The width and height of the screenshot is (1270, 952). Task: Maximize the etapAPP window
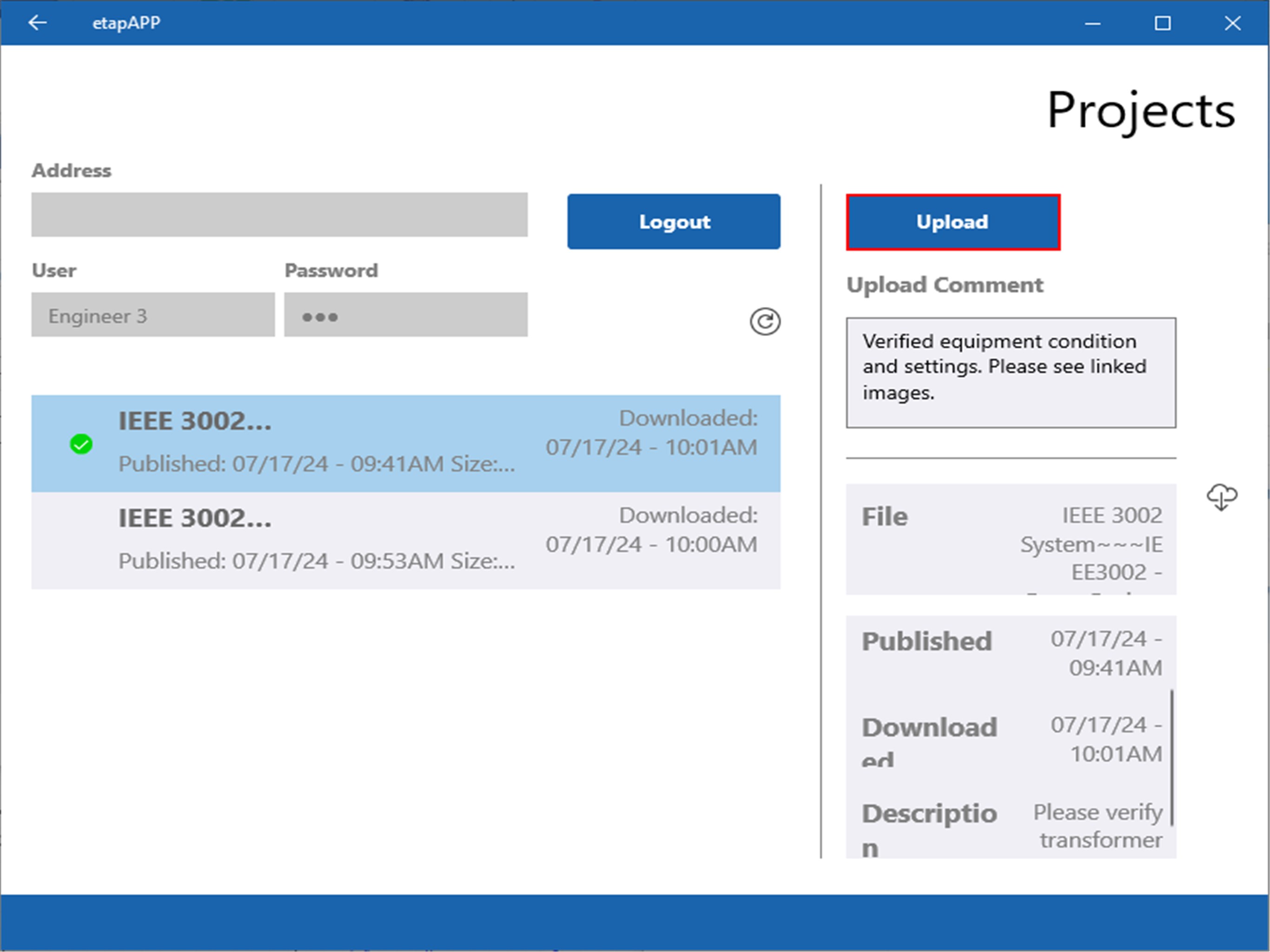(1162, 24)
